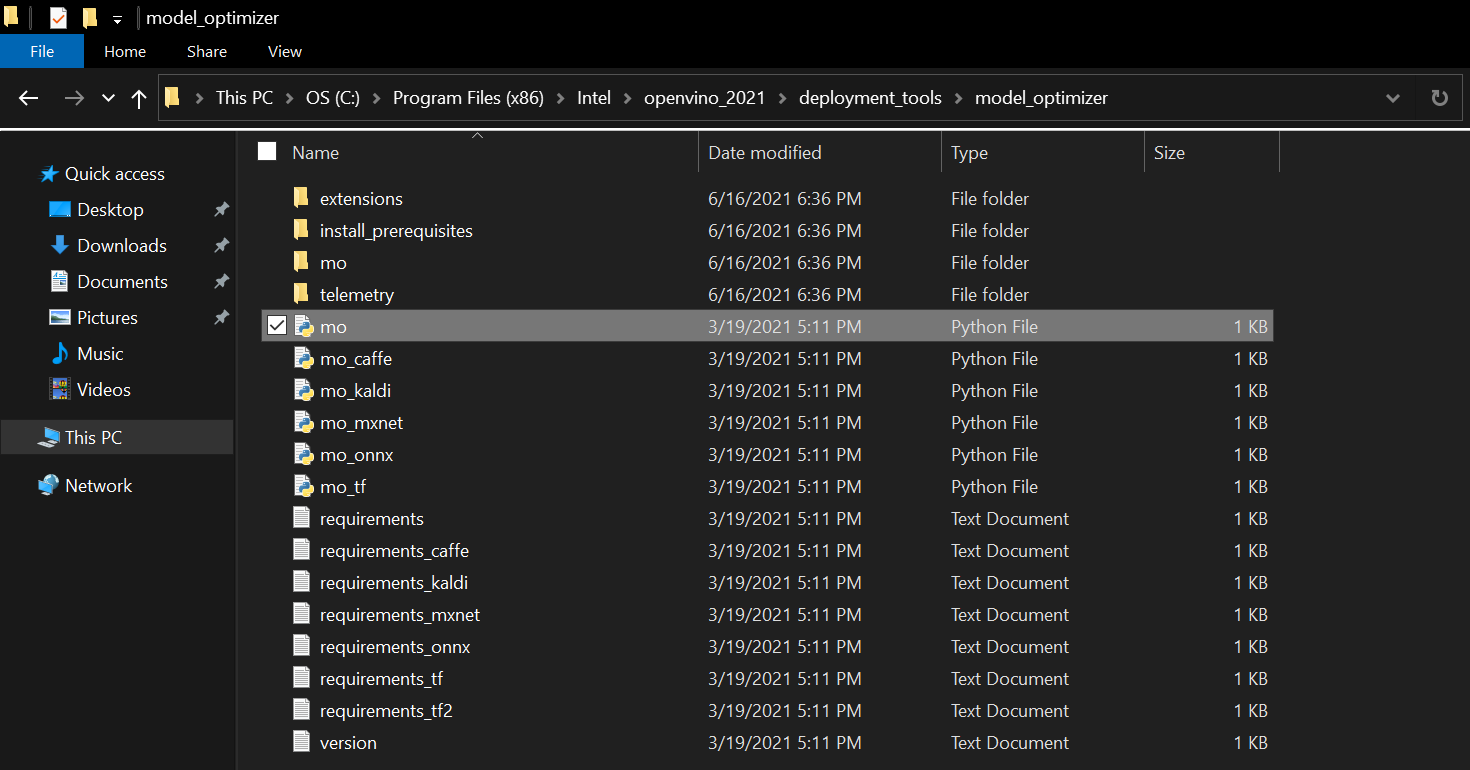Sort by the Name column header

coord(315,153)
